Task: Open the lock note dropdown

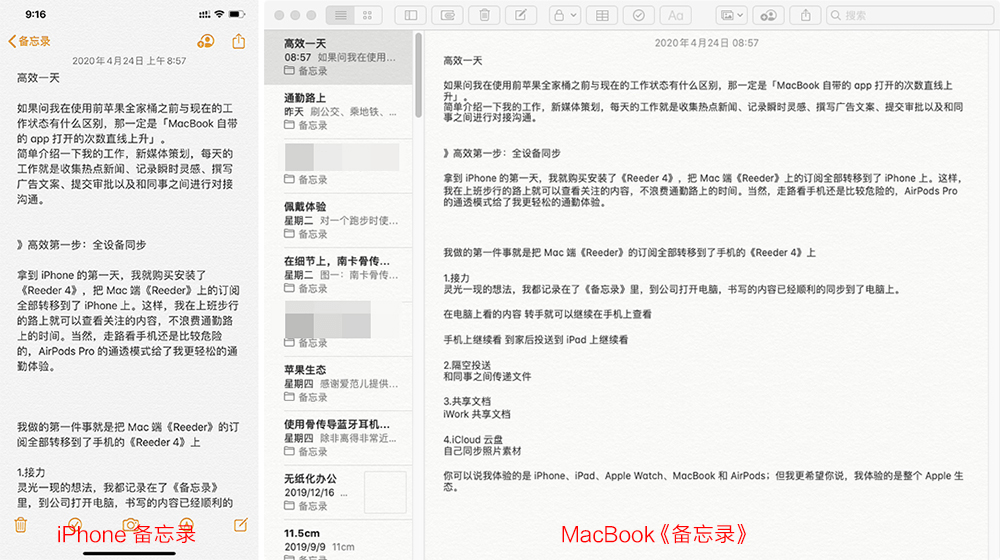Action: (564, 15)
